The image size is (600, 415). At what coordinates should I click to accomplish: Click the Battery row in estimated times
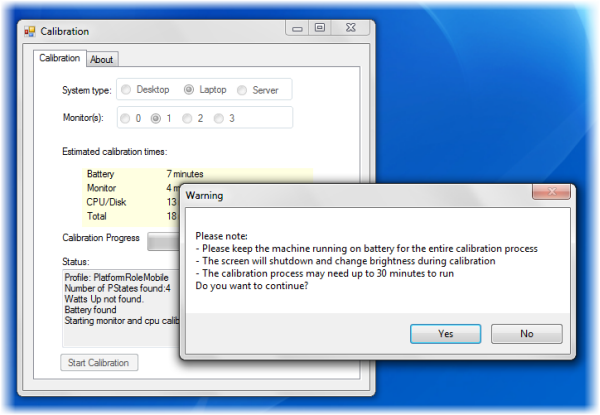tap(198, 174)
